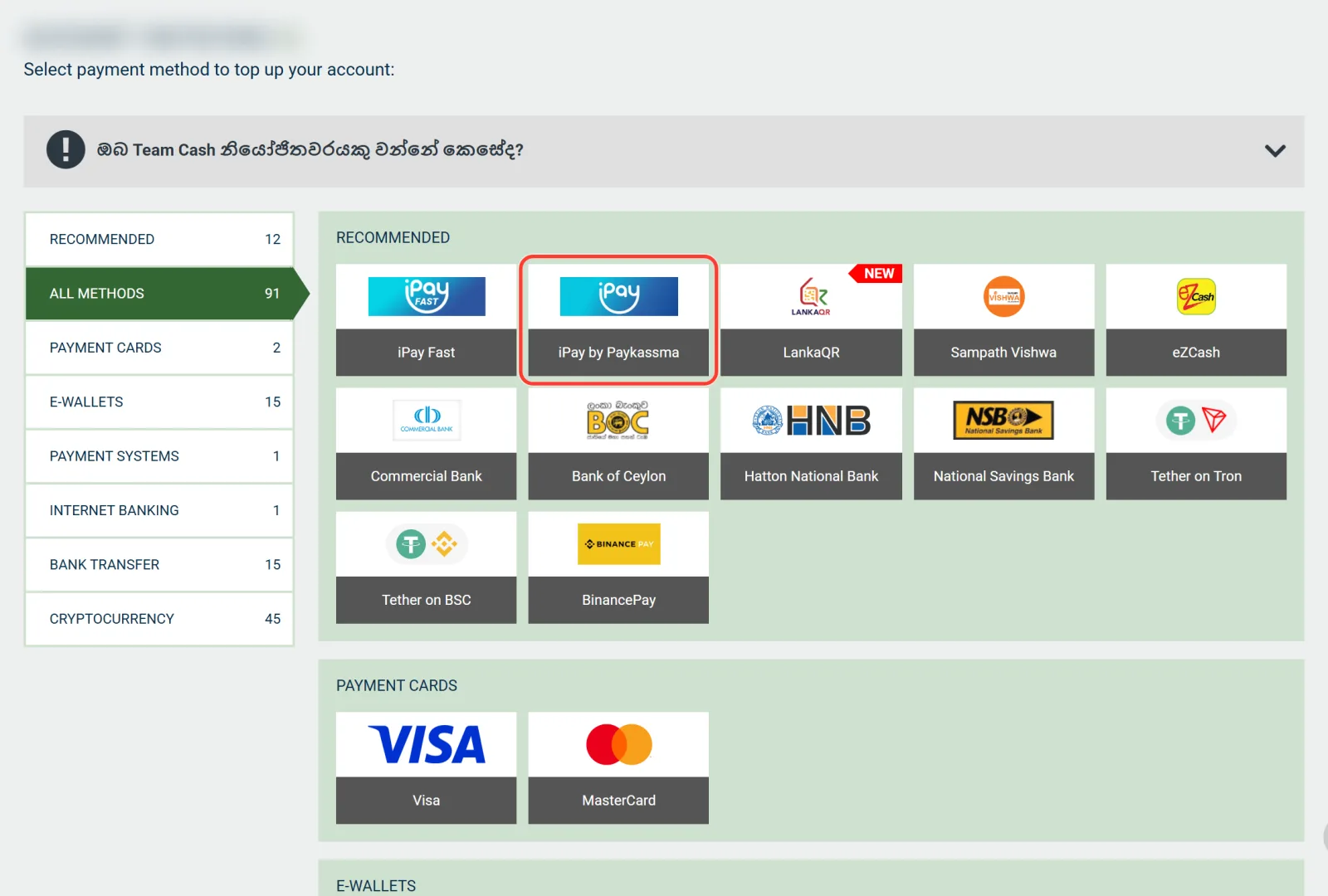Image resolution: width=1328 pixels, height=896 pixels.
Task: Click the eZCash label
Action: pyautogui.click(x=1196, y=353)
